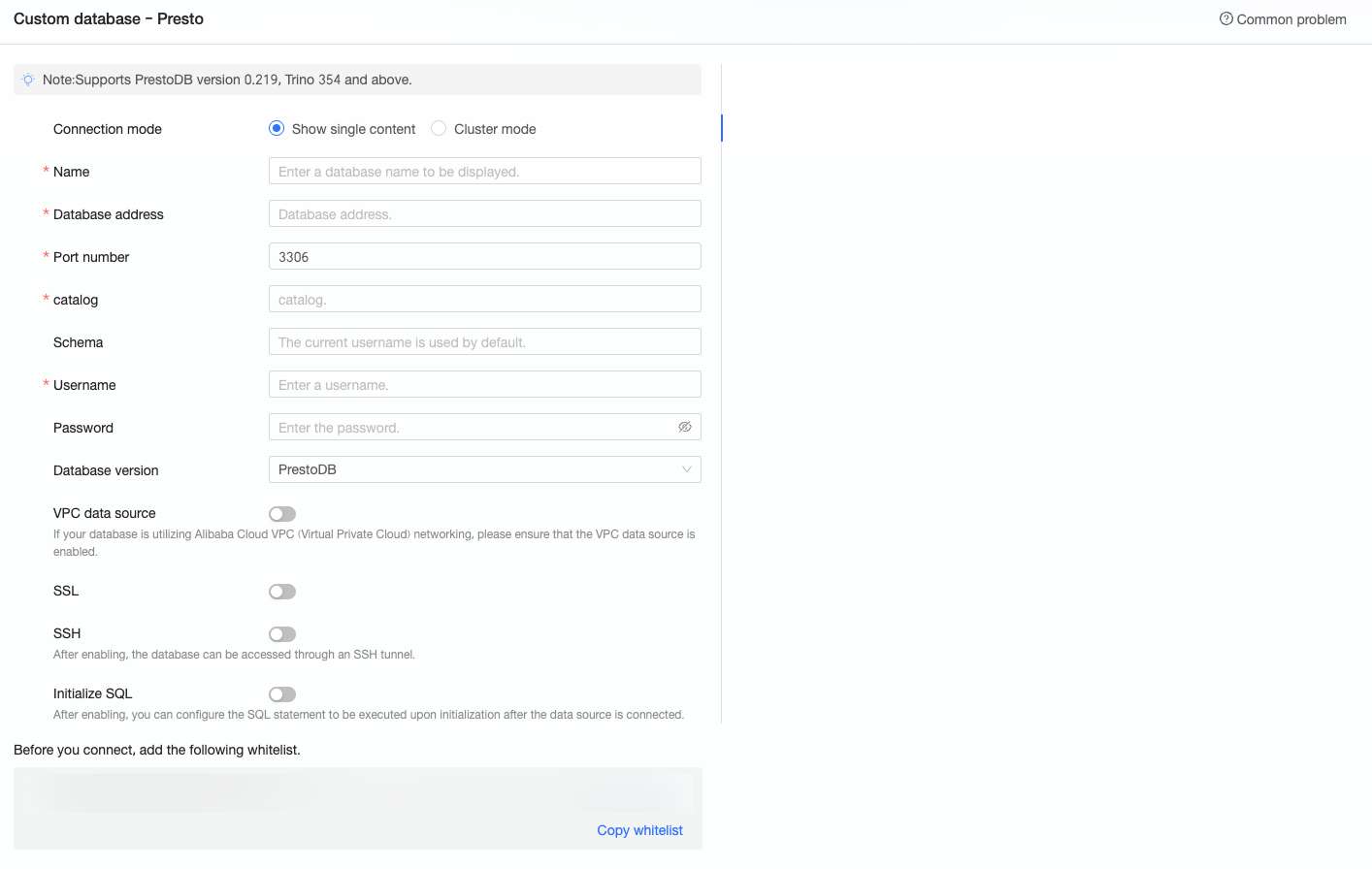The height and width of the screenshot is (869, 1372).
Task: Enable the VPC data source toggle
Action: (x=282, y=514)
